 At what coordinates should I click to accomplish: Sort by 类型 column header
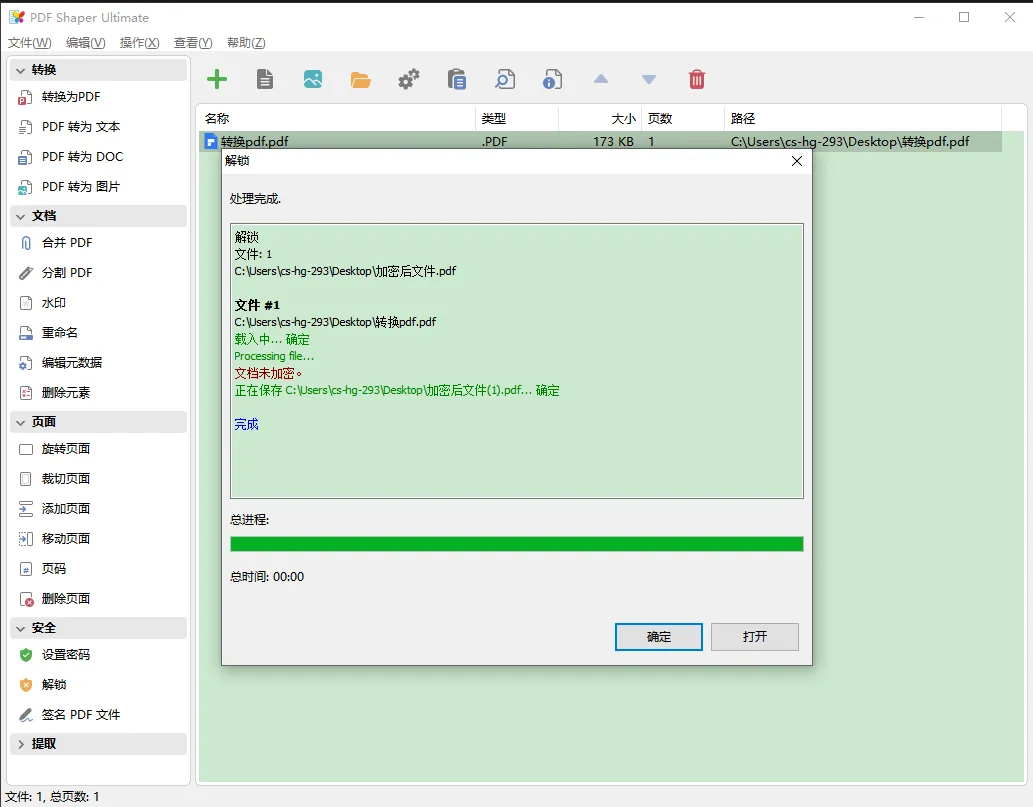[517, 119]
